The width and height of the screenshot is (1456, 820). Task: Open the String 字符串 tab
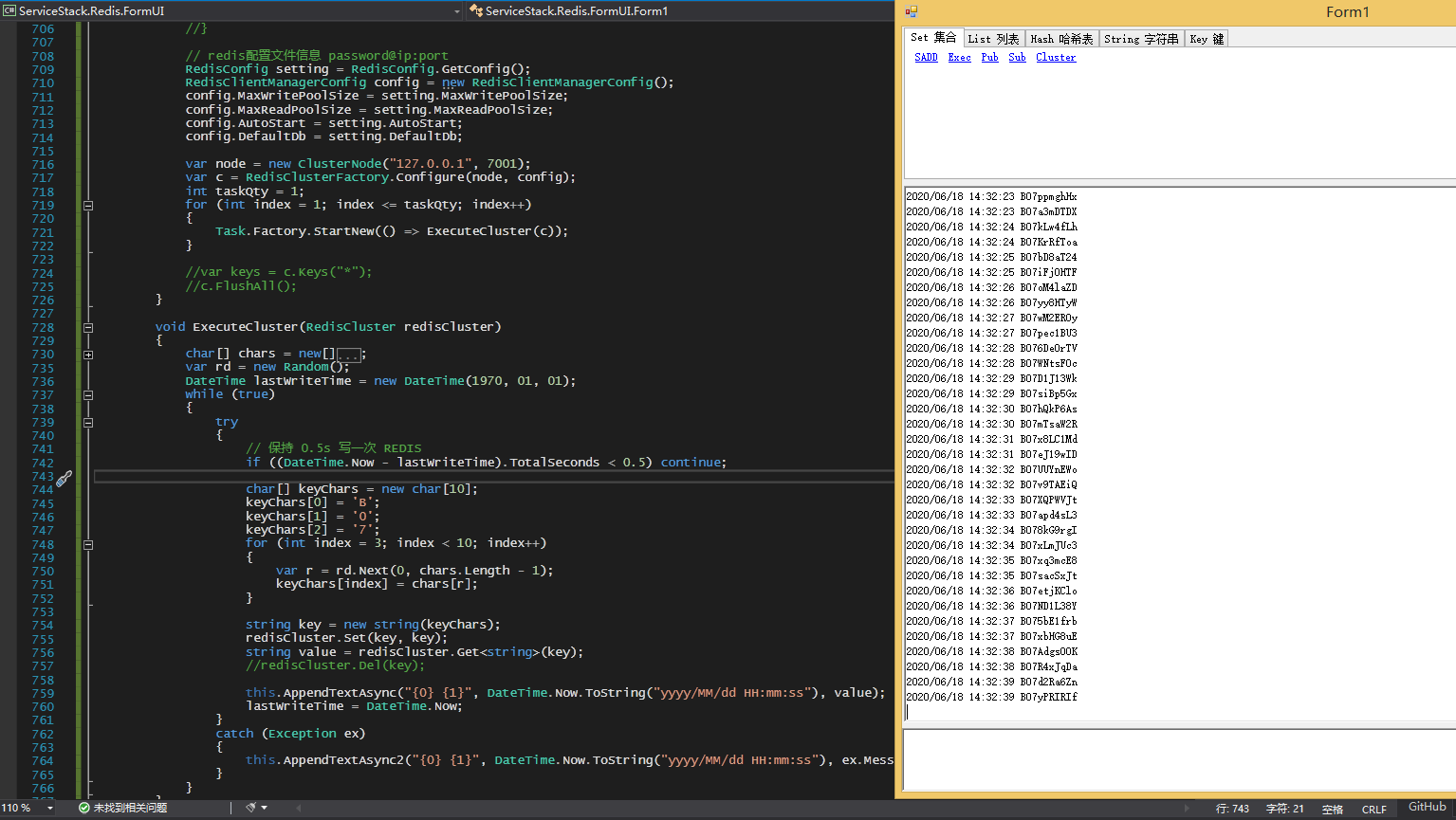coord(1141,39)
